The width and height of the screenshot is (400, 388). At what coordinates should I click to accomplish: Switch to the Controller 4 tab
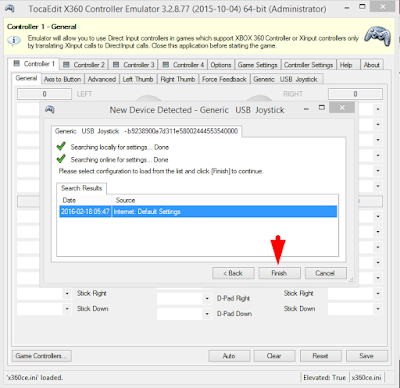(x=183, y=65)
